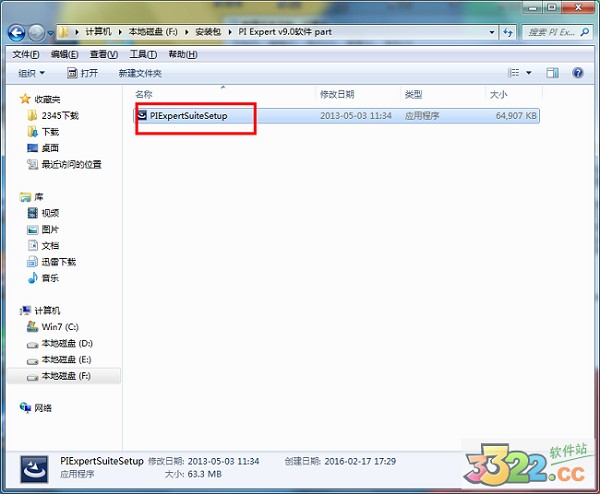Open the 文档 library
600x494 pixels.
[50, 246]
